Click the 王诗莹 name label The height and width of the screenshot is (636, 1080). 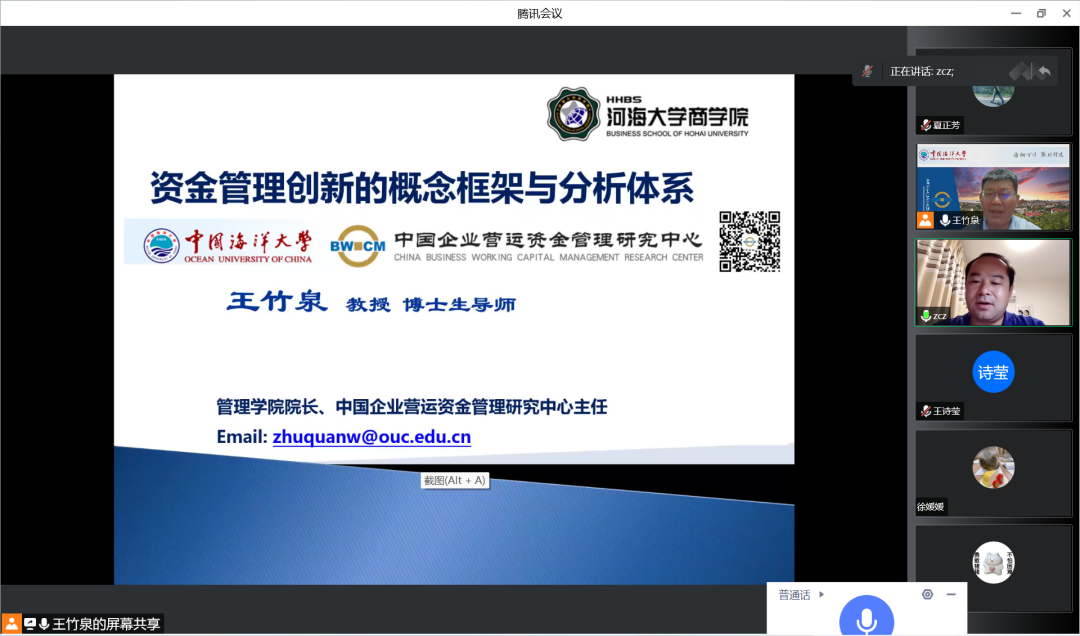[x=946, y=411]
